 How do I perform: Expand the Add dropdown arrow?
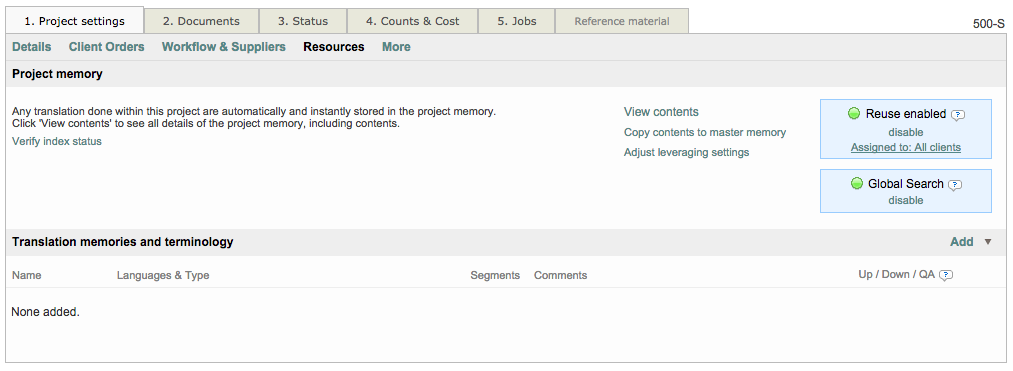click(987, 242)
